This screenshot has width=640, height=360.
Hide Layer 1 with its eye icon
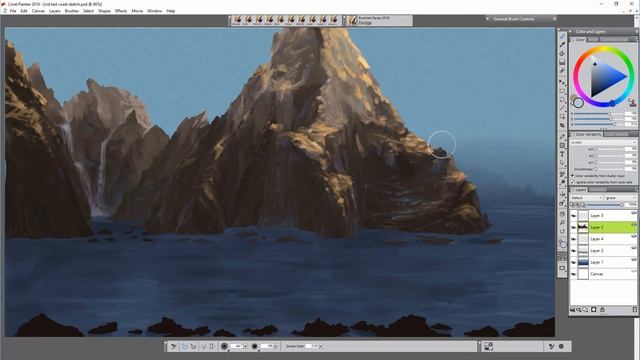574,262
